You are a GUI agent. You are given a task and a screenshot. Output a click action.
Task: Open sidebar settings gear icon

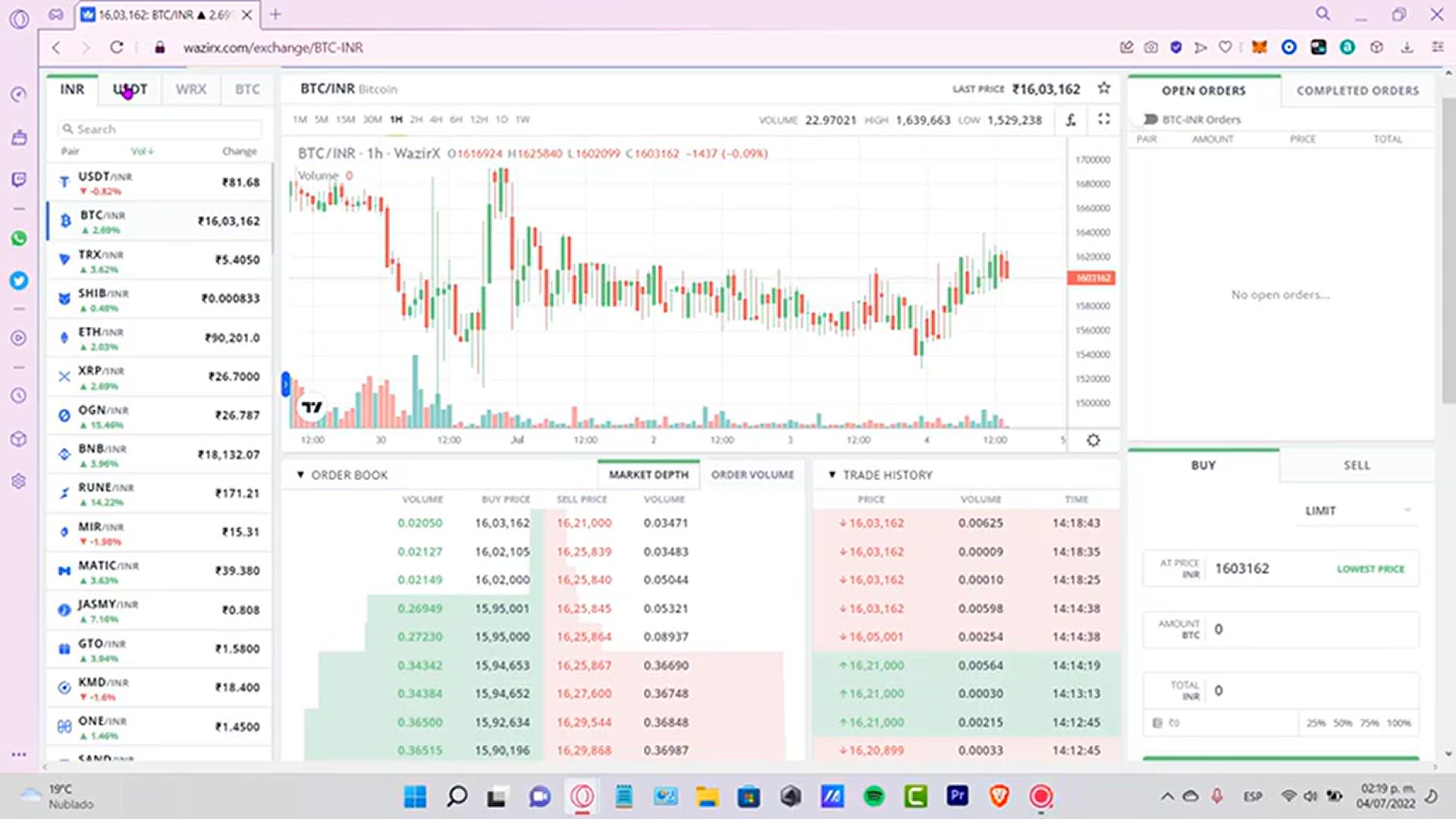point(19,482)
